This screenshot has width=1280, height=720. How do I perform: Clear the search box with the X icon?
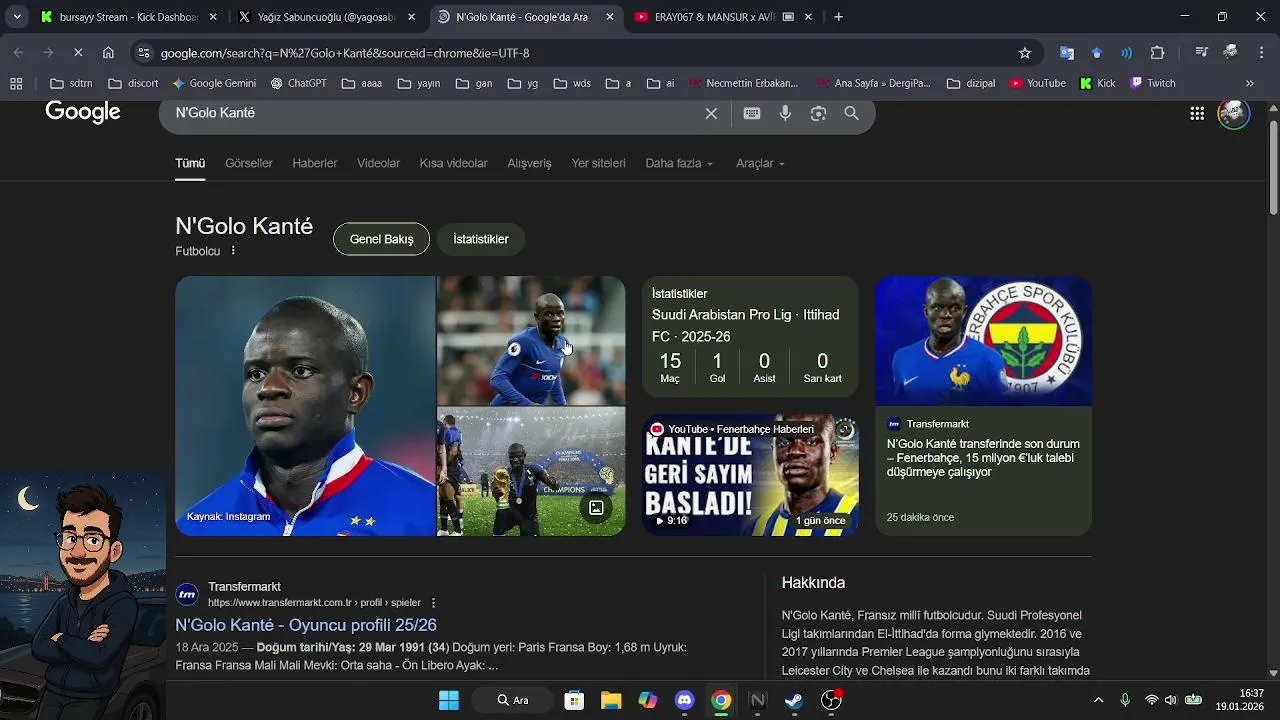tap(711, 114)
